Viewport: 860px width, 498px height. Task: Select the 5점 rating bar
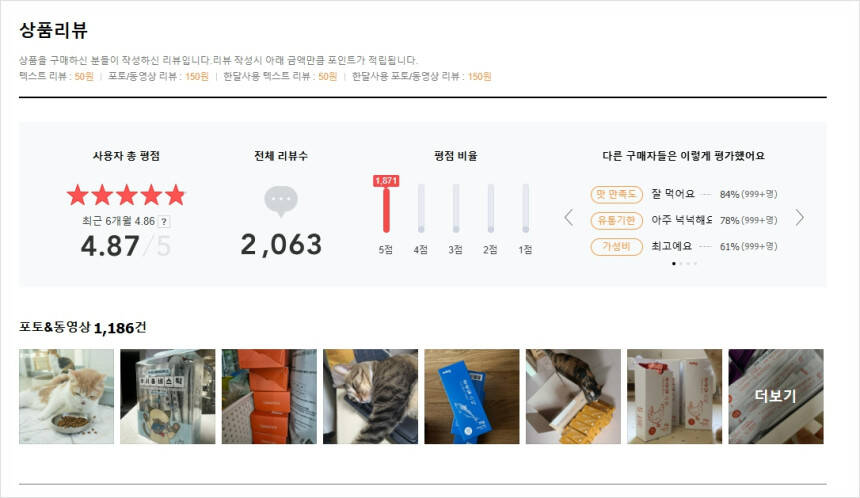(x=386, y=208)
